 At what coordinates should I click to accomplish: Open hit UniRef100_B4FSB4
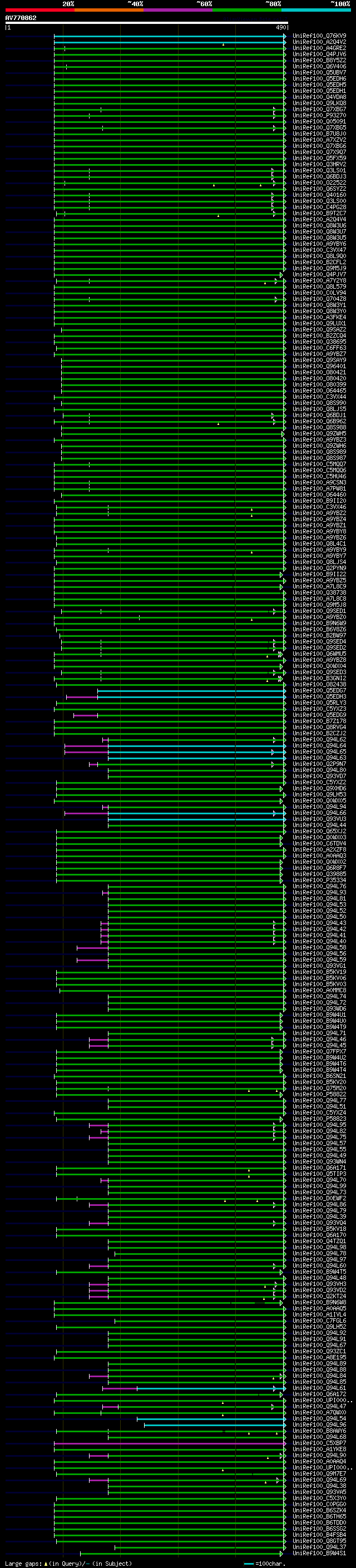tap(319, 1535)
